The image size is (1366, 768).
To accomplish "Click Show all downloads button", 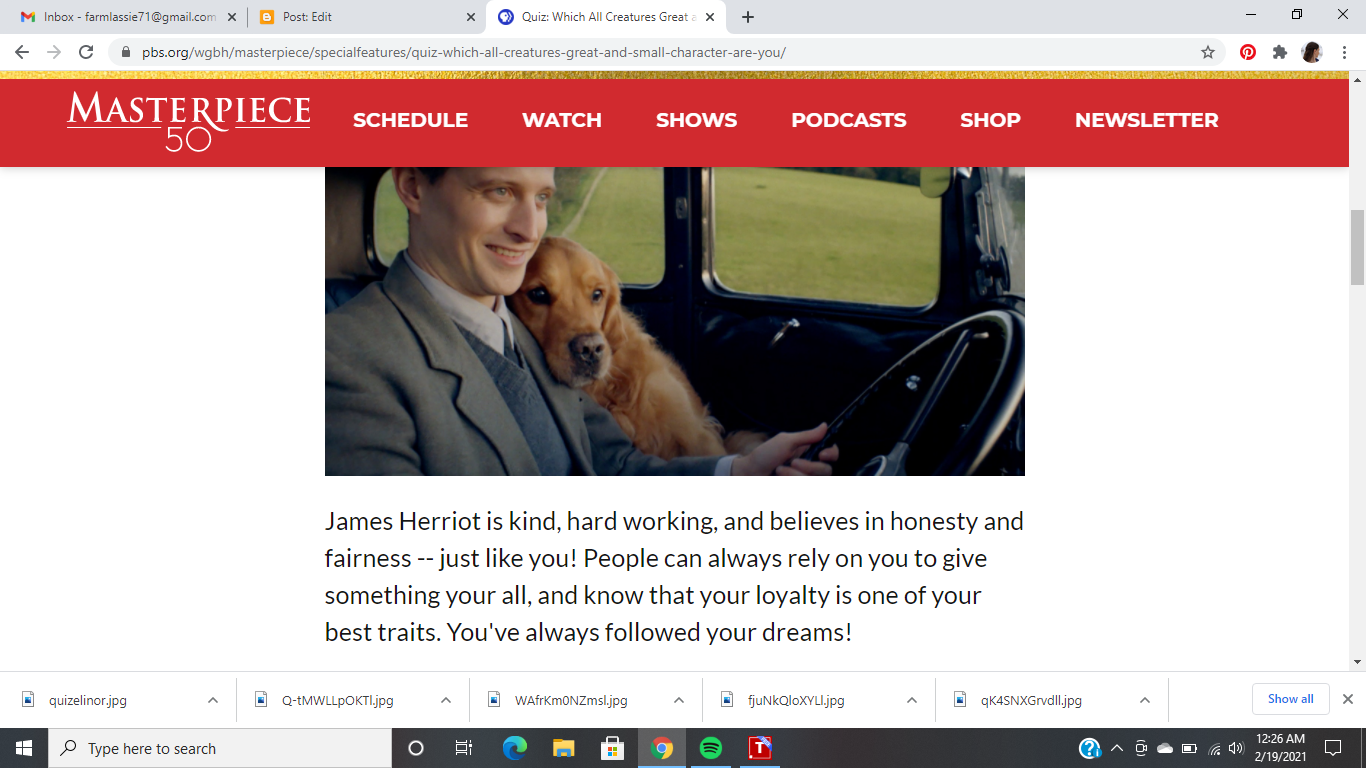I will (1290, 699).
